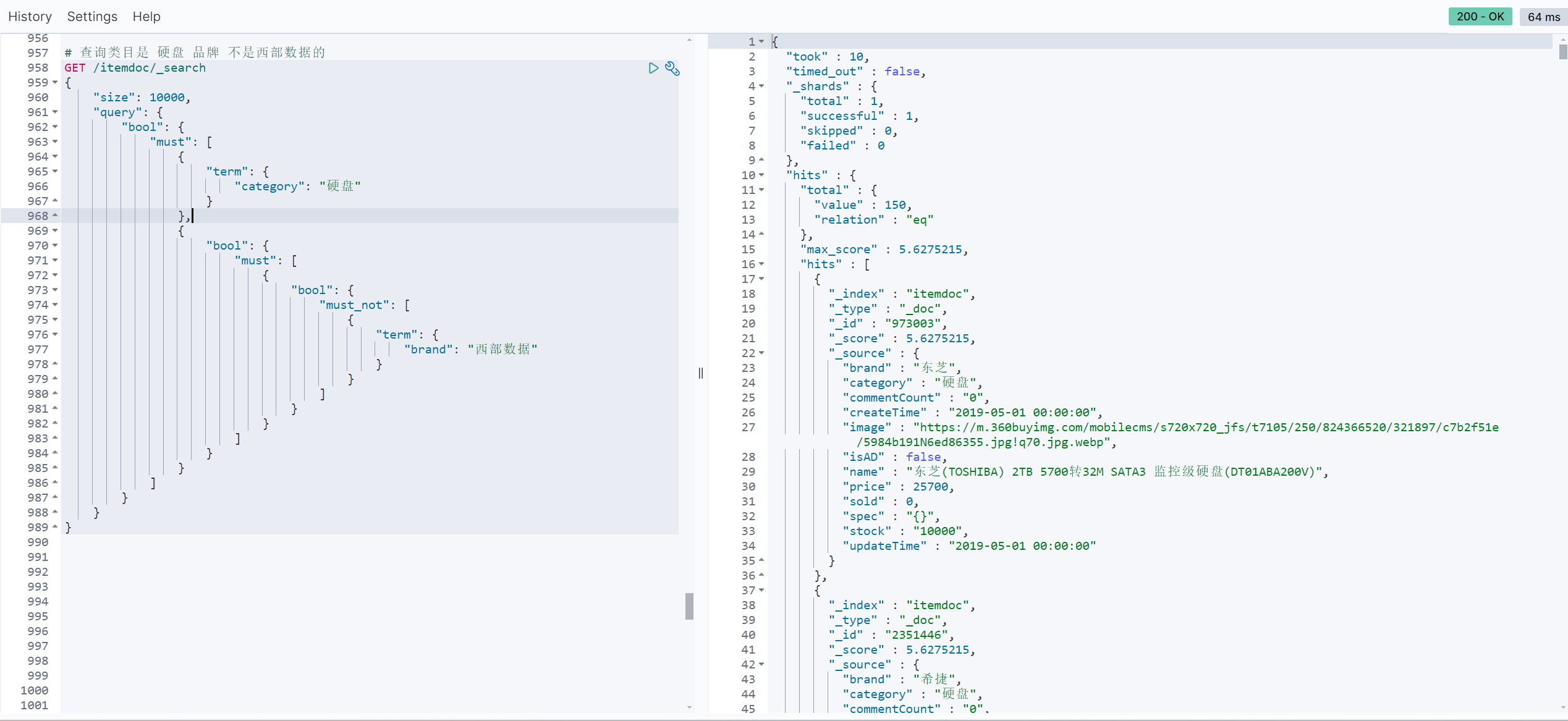Click the 64 ms response time badge
This screenshot has width=1568, height=721.
[x=1543, y=17]
